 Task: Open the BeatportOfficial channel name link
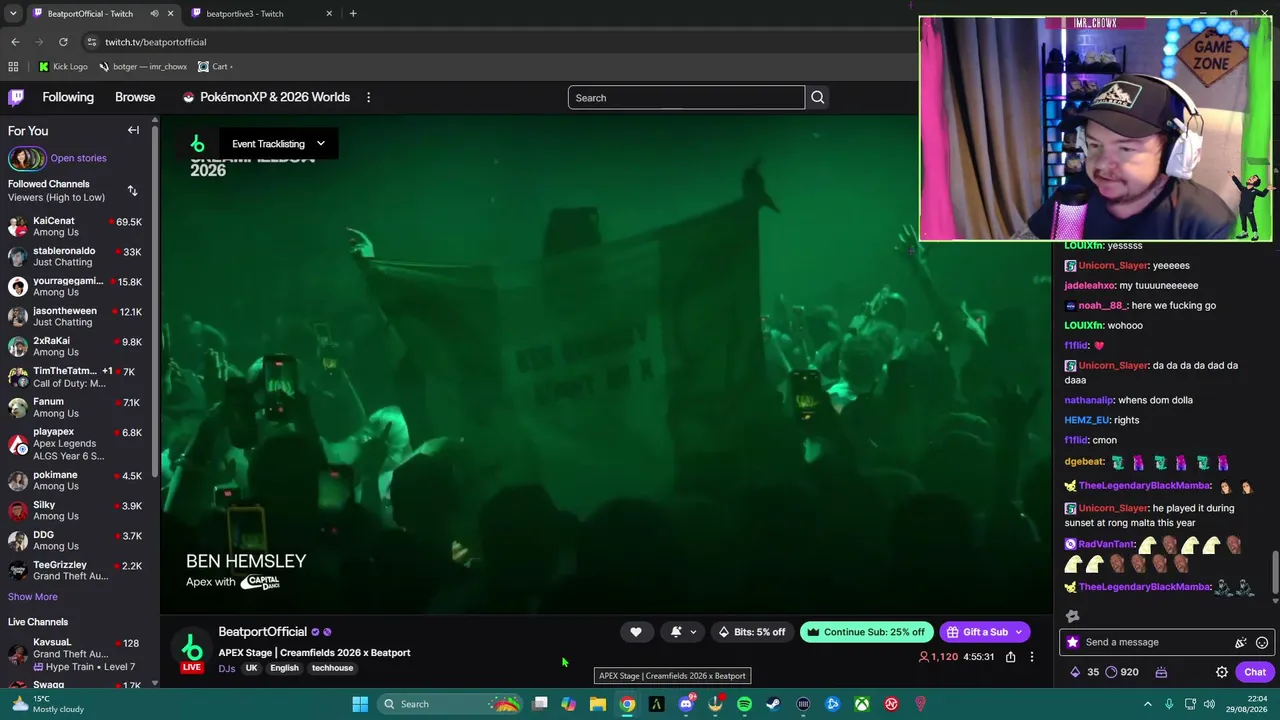pos(263,632)
